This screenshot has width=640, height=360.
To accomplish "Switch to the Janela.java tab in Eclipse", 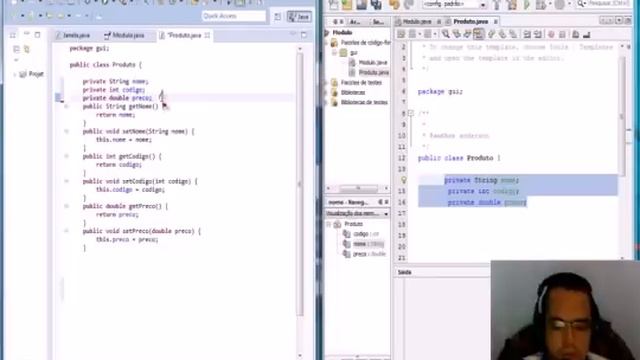I will [73, 36].
